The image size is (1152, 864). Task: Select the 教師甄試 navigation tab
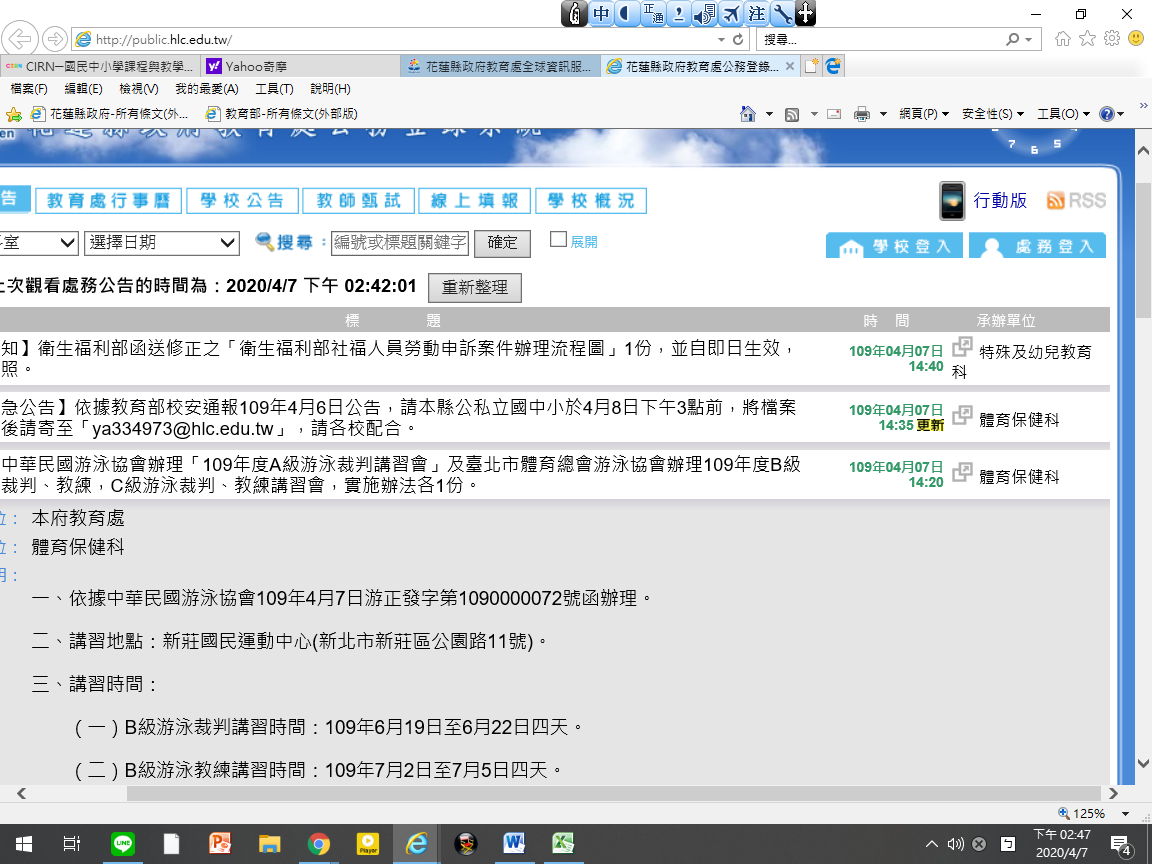tap(358, 201)
